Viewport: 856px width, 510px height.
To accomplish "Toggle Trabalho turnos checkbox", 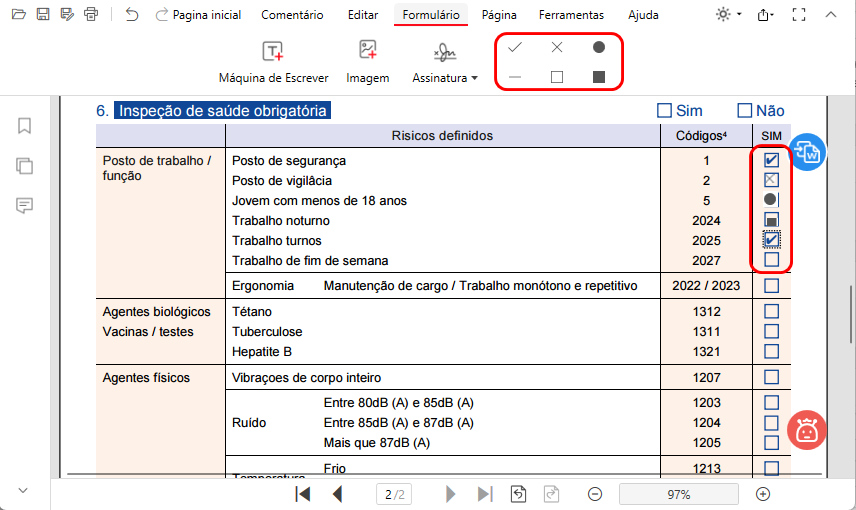I will pos(771,240).
